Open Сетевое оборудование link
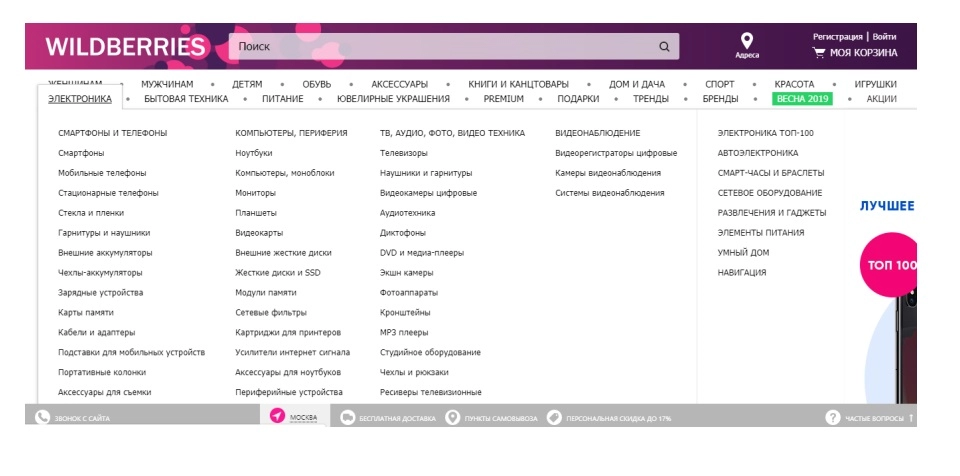 coord(770,193)
